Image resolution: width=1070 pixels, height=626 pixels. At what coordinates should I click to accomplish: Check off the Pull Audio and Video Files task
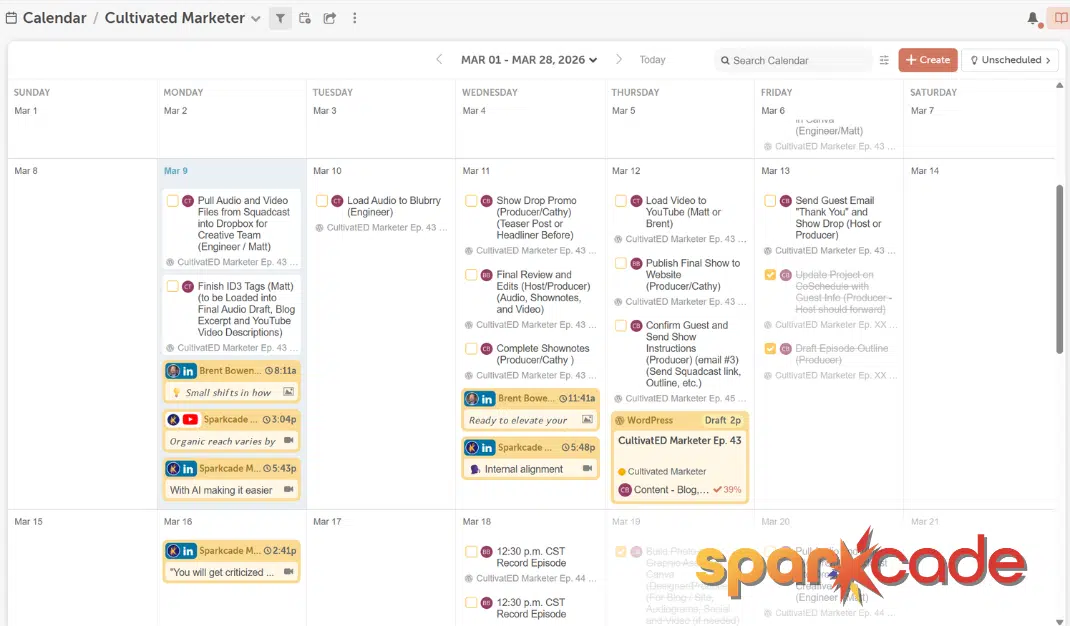point(171,201)
